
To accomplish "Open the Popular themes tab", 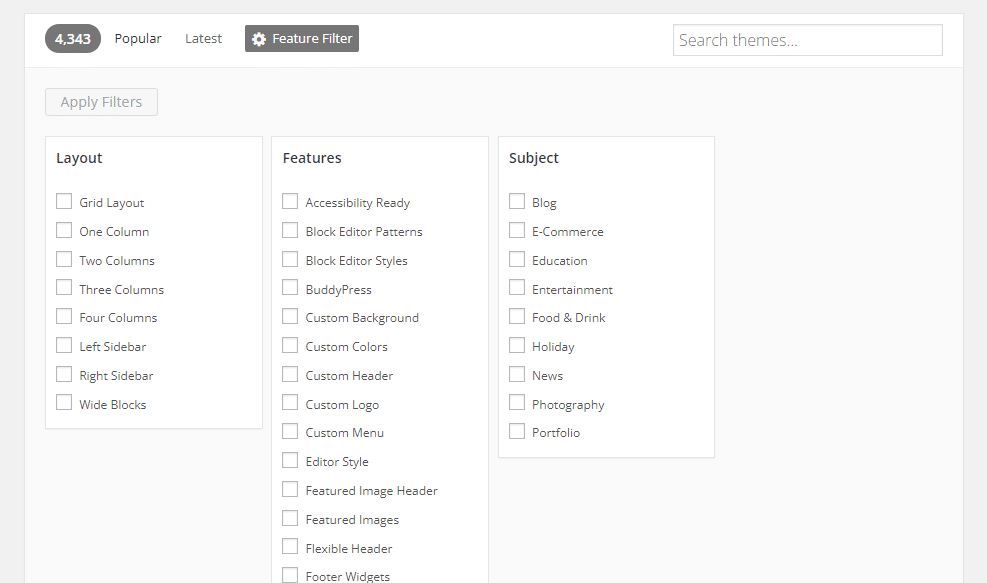I will coord(137,38).
